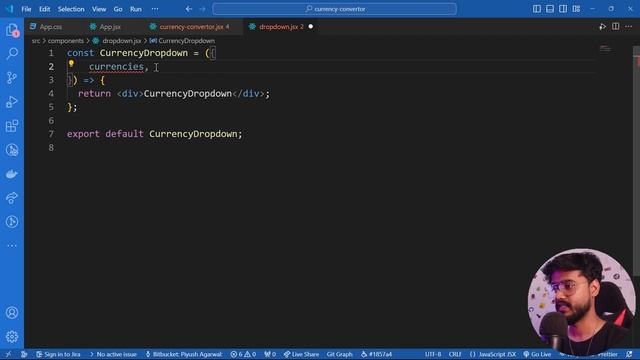Click the minimap preview of code
640x360 pixels.
coord(606,49)
